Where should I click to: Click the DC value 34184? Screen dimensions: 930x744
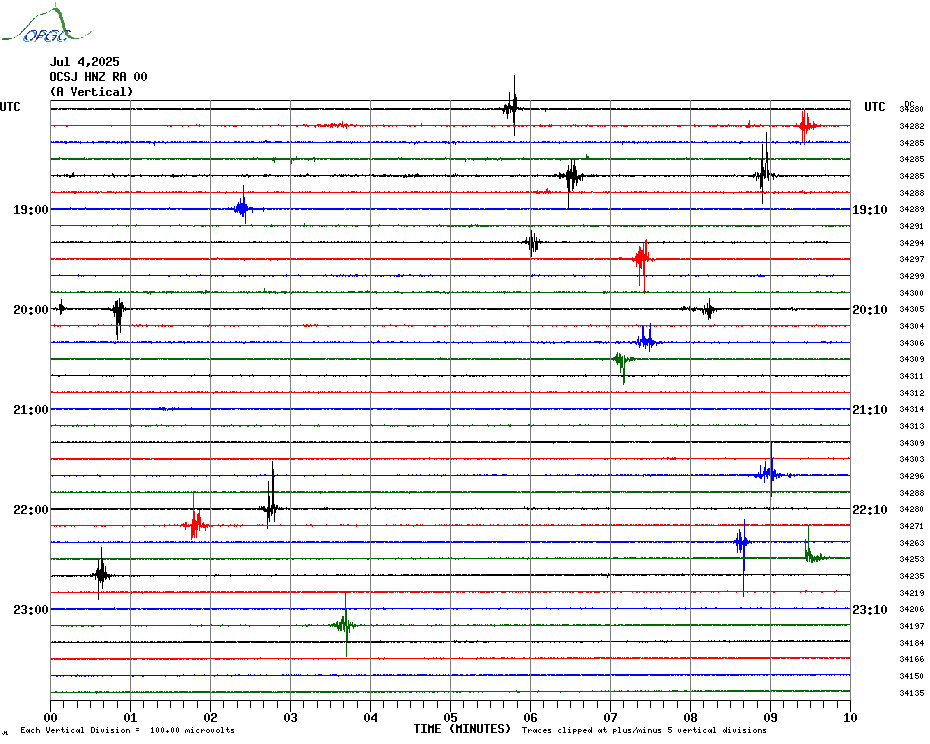(x=912, y=643)
